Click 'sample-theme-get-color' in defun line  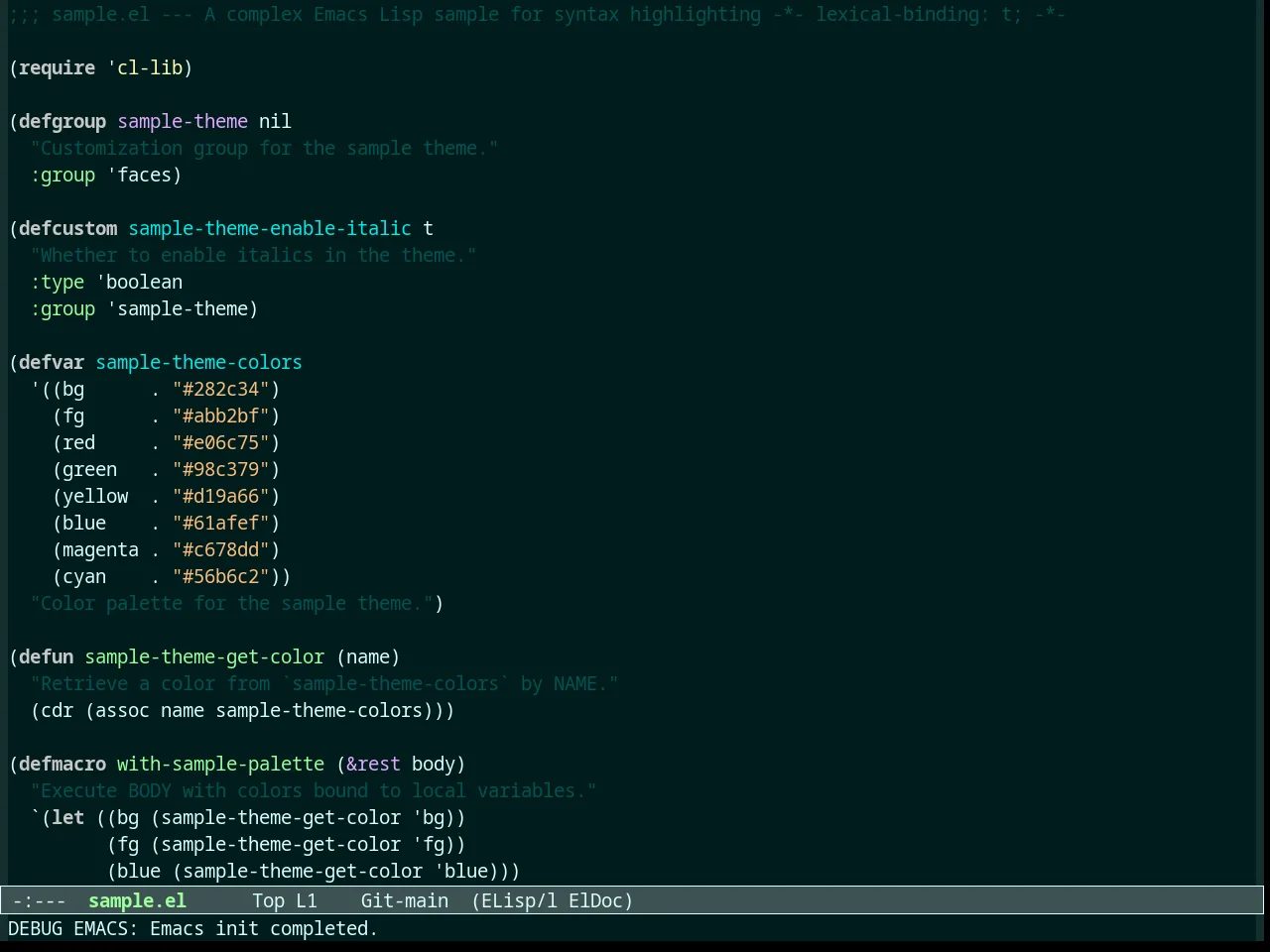204,656
